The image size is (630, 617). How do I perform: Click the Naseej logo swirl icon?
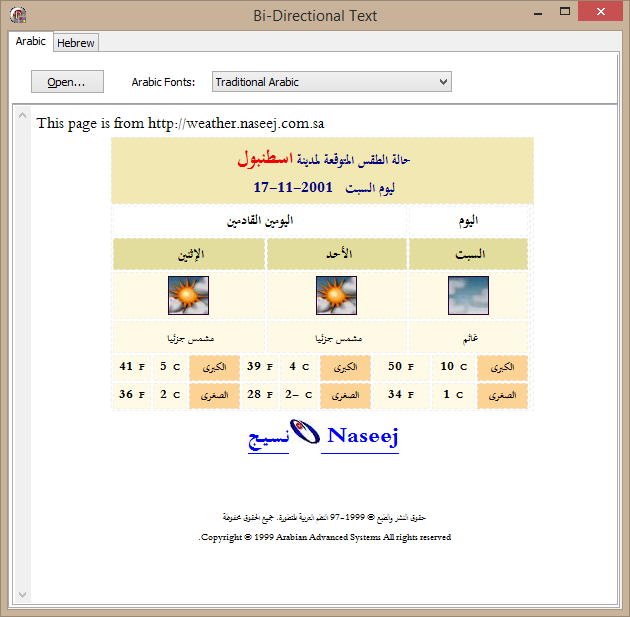tap(305, 436)
